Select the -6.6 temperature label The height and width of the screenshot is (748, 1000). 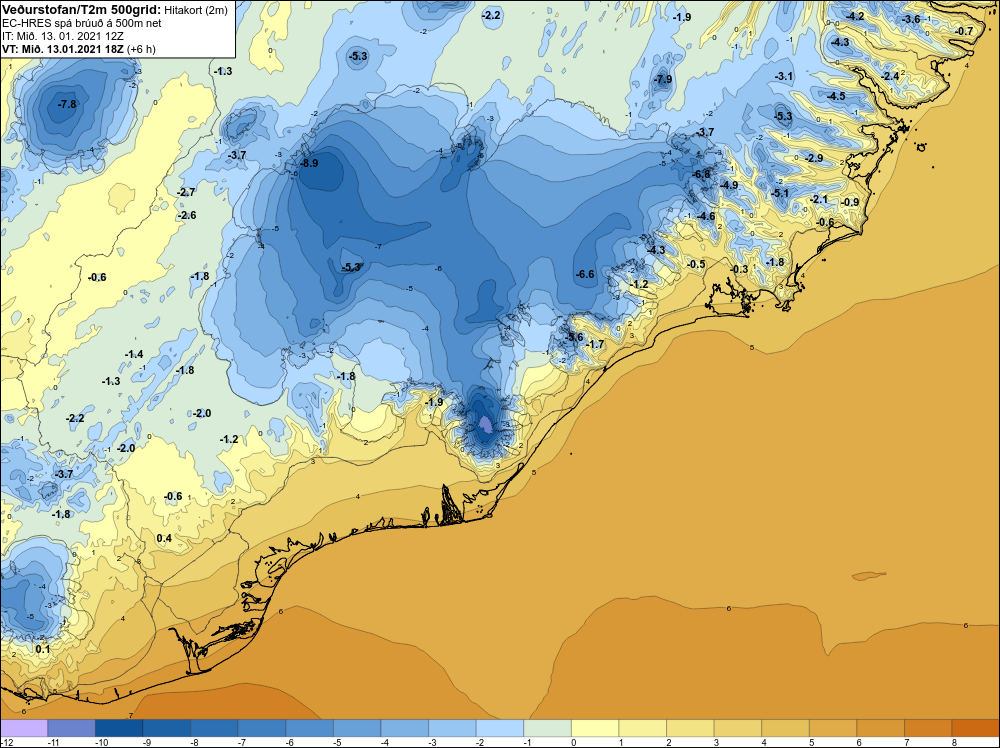[x=585, y=274]
